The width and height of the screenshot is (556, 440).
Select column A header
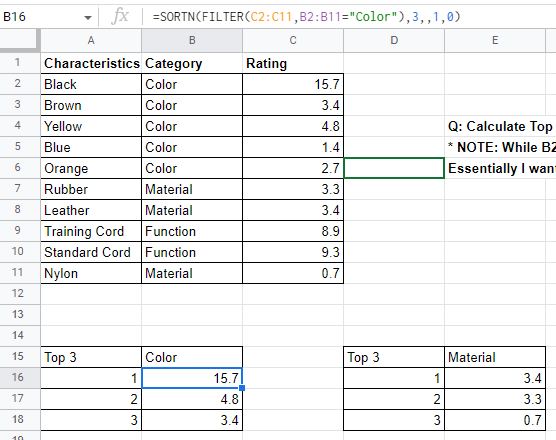tap(91, 40)
